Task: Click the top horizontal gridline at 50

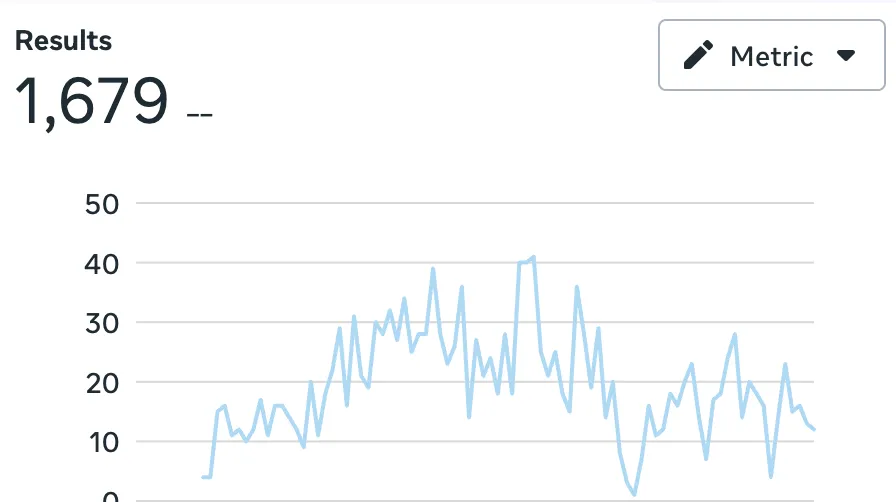Action: 475,202
